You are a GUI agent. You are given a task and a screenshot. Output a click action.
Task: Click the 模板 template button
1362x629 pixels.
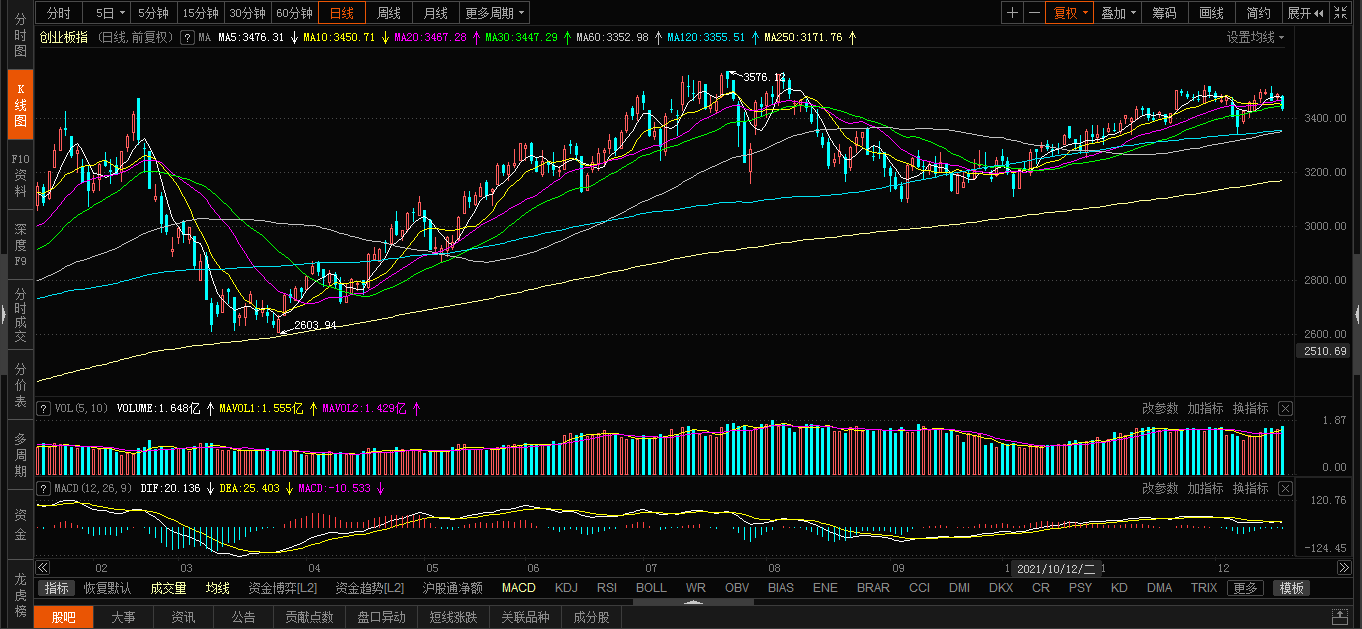1291,588
